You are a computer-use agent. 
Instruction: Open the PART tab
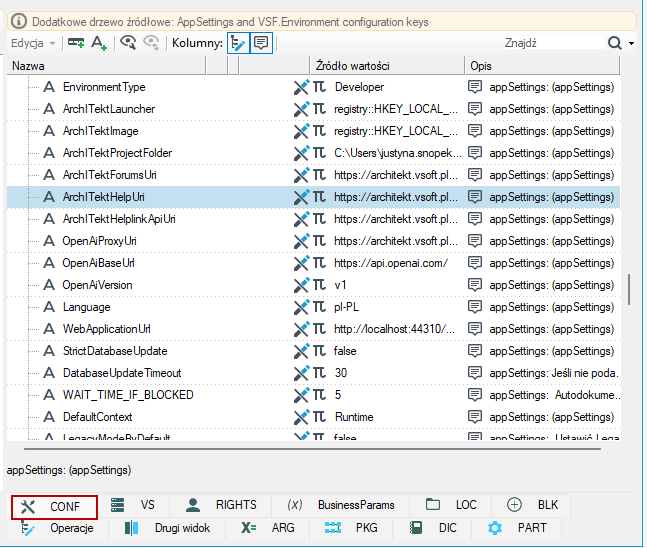[x=517, y=528]
